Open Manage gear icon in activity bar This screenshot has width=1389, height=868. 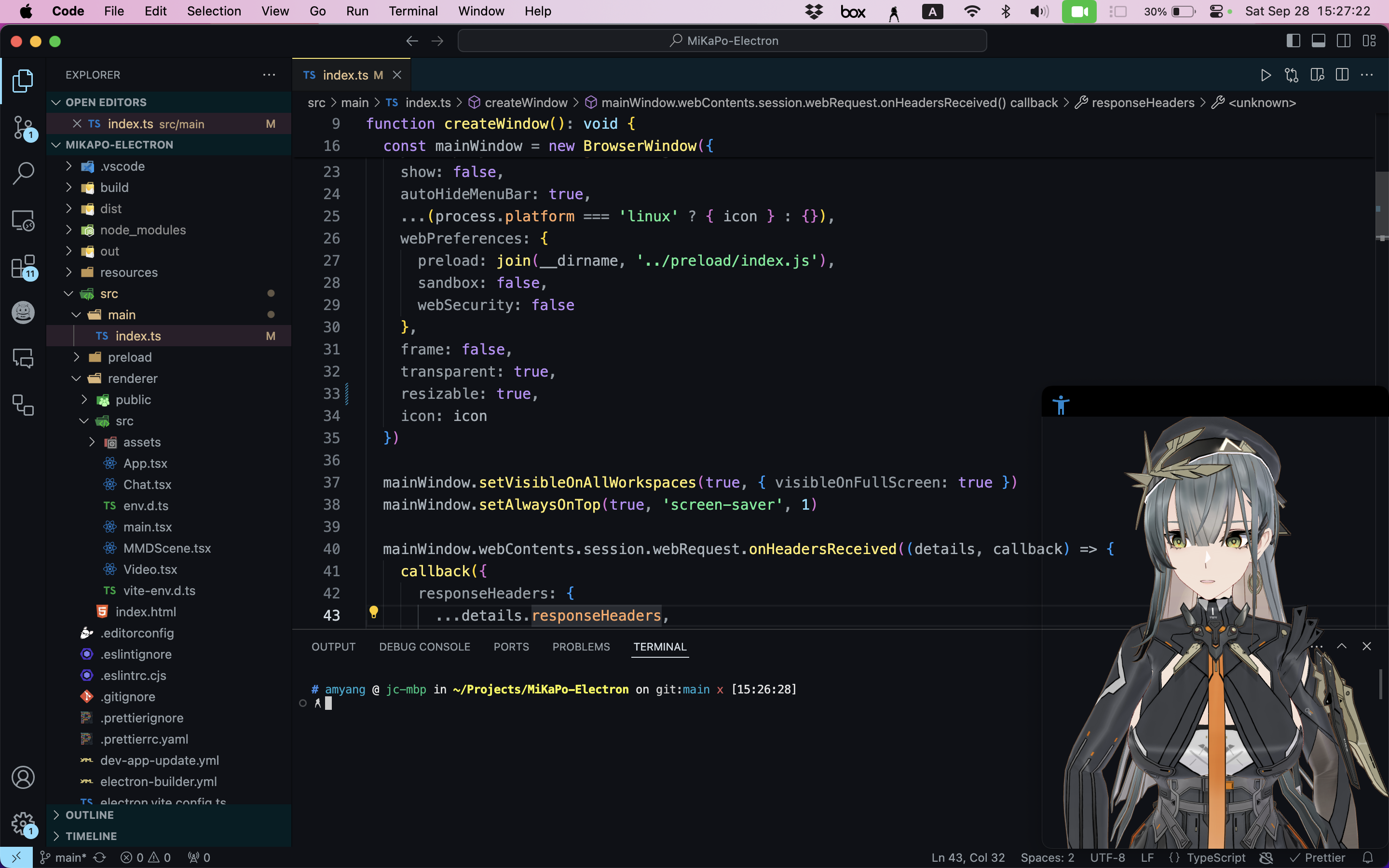pyautogui.click(x=23, y=825)
